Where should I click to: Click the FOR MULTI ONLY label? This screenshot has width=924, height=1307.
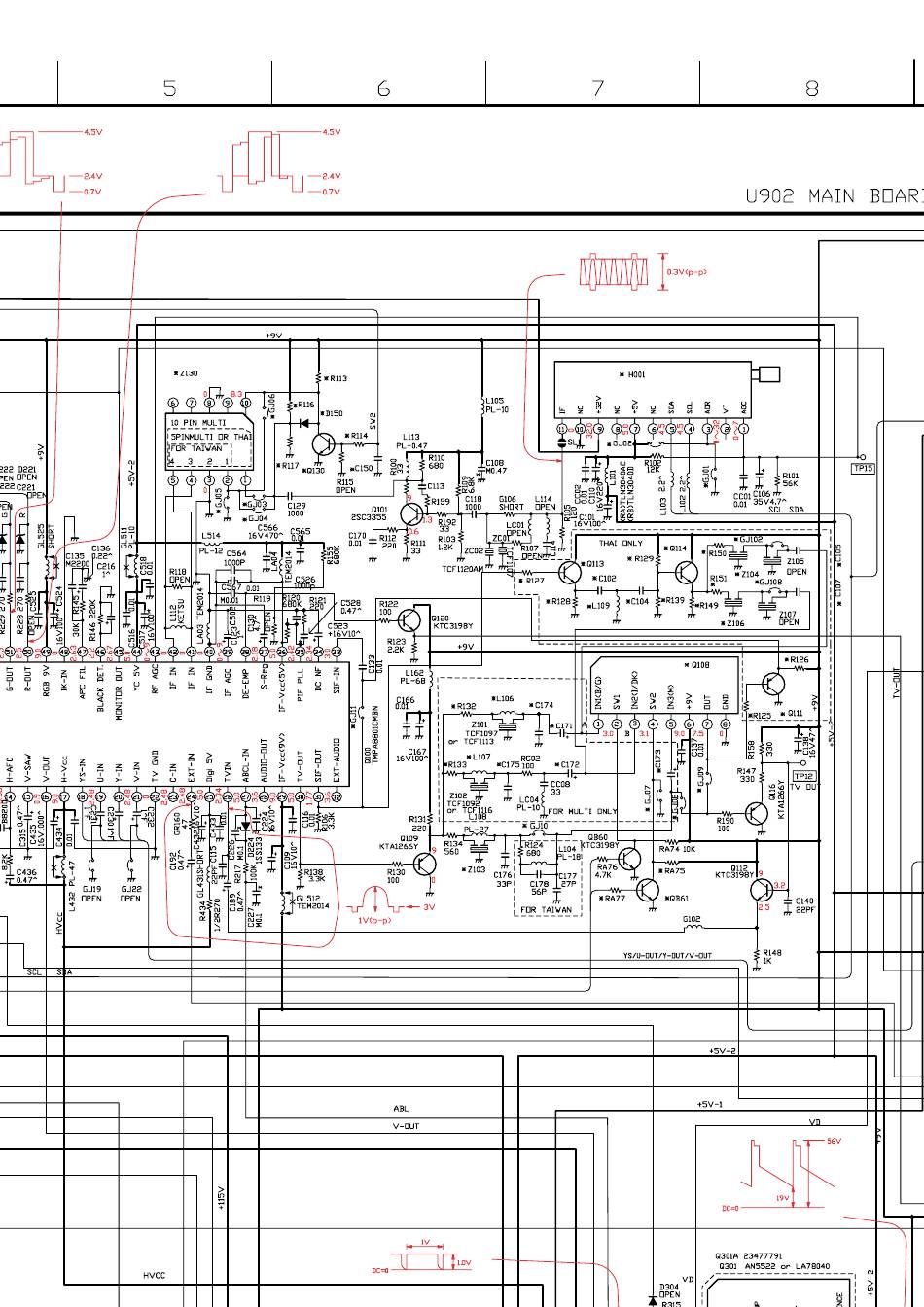point(583,811)
